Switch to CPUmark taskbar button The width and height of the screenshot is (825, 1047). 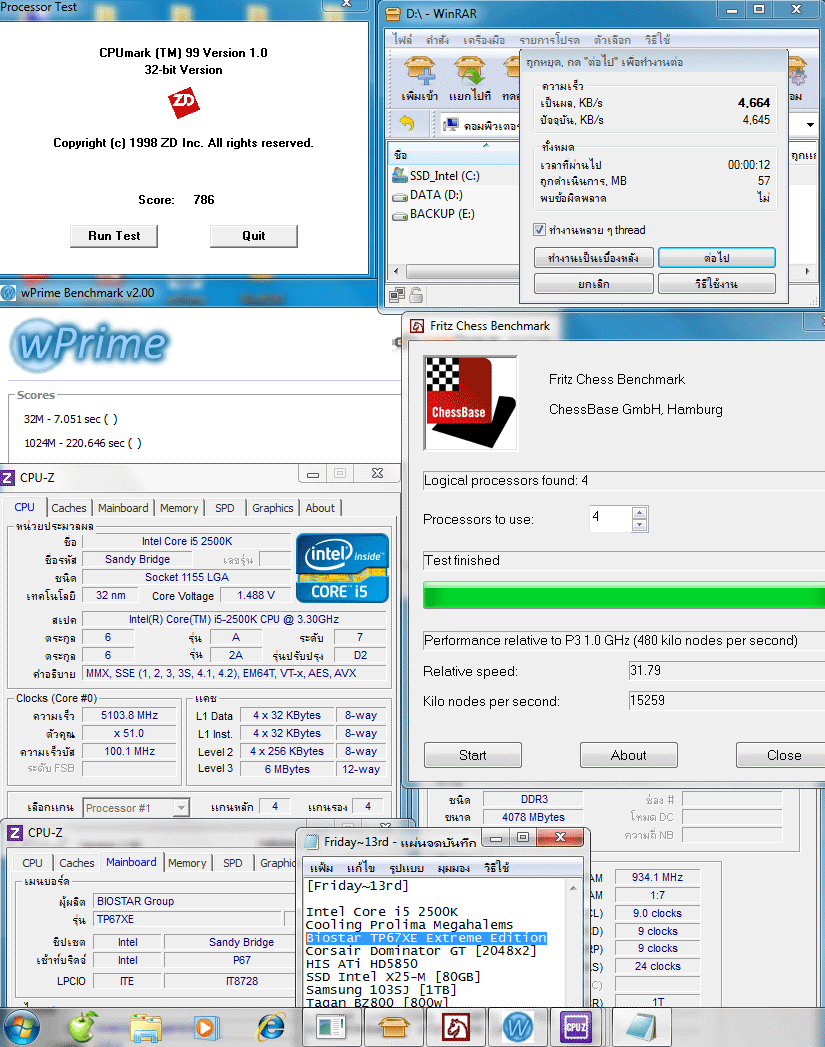pyautogui.click(x=330, y=1027)
